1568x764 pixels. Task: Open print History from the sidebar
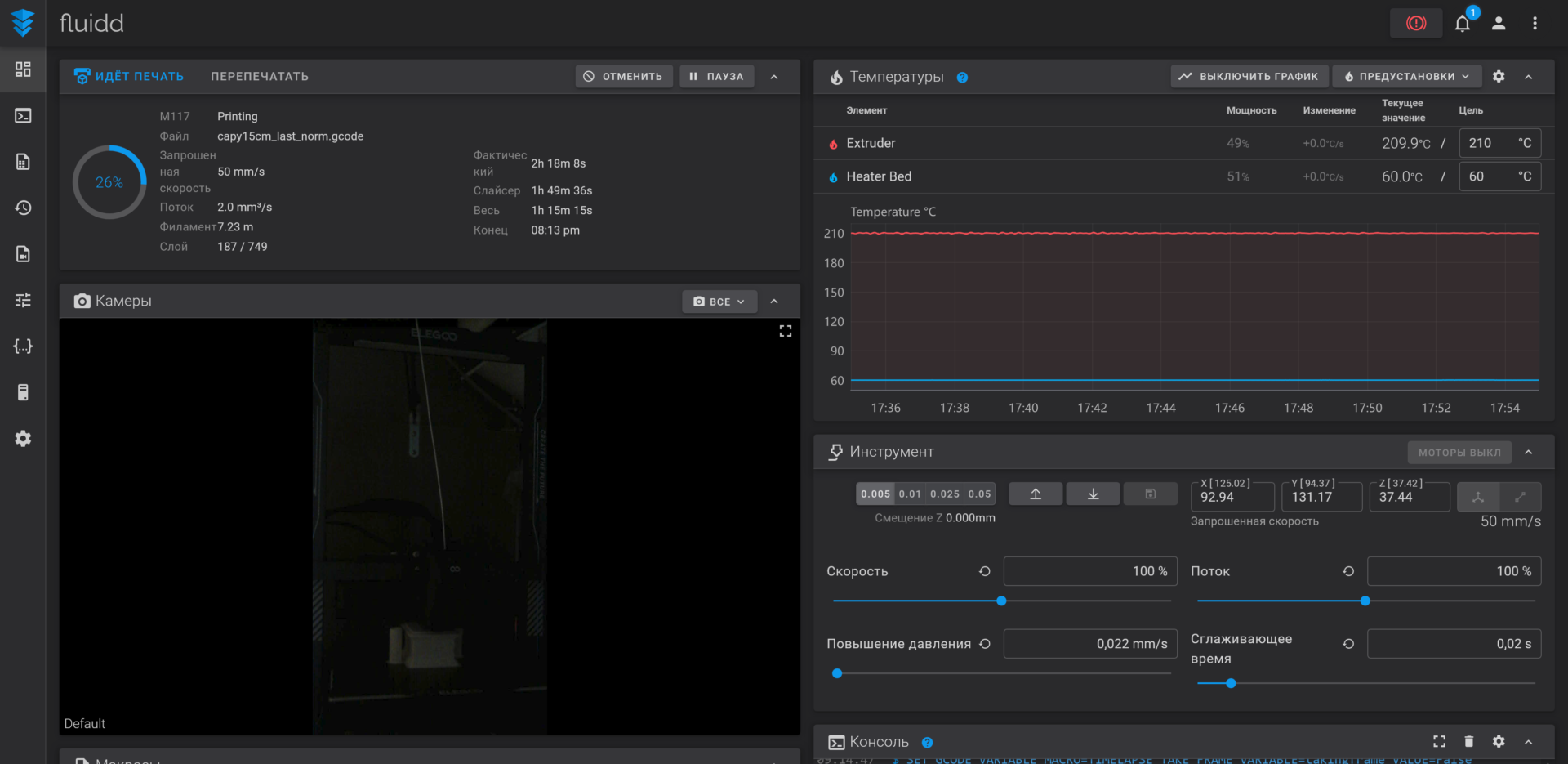[23, 208]
